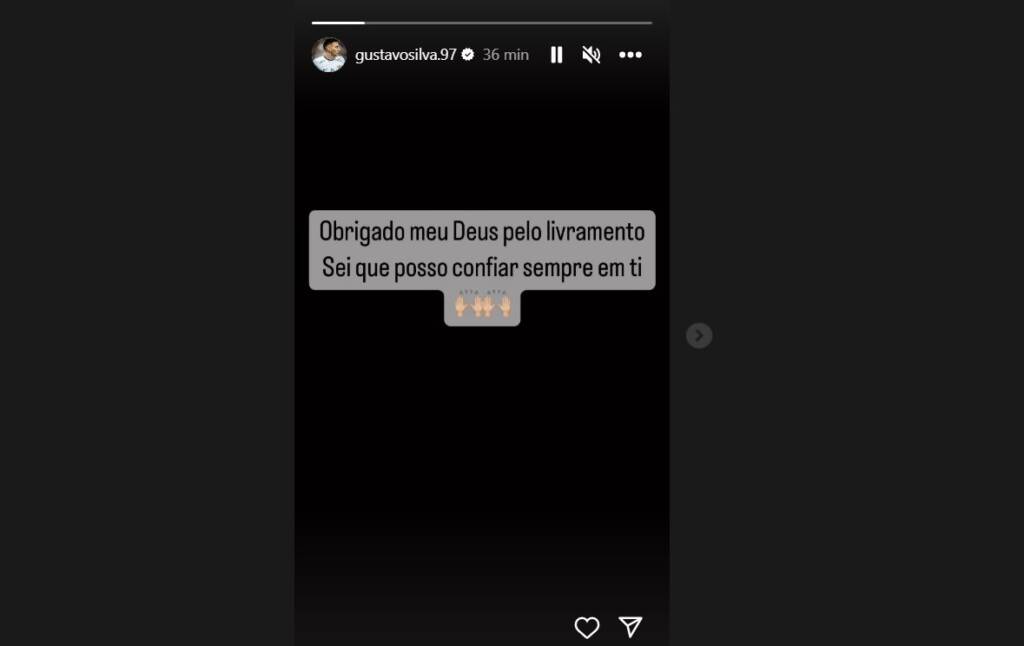The width and height of the screenshot is (1024, 646).
Task: Unmute the story sound
Action: tap(591, 55)
